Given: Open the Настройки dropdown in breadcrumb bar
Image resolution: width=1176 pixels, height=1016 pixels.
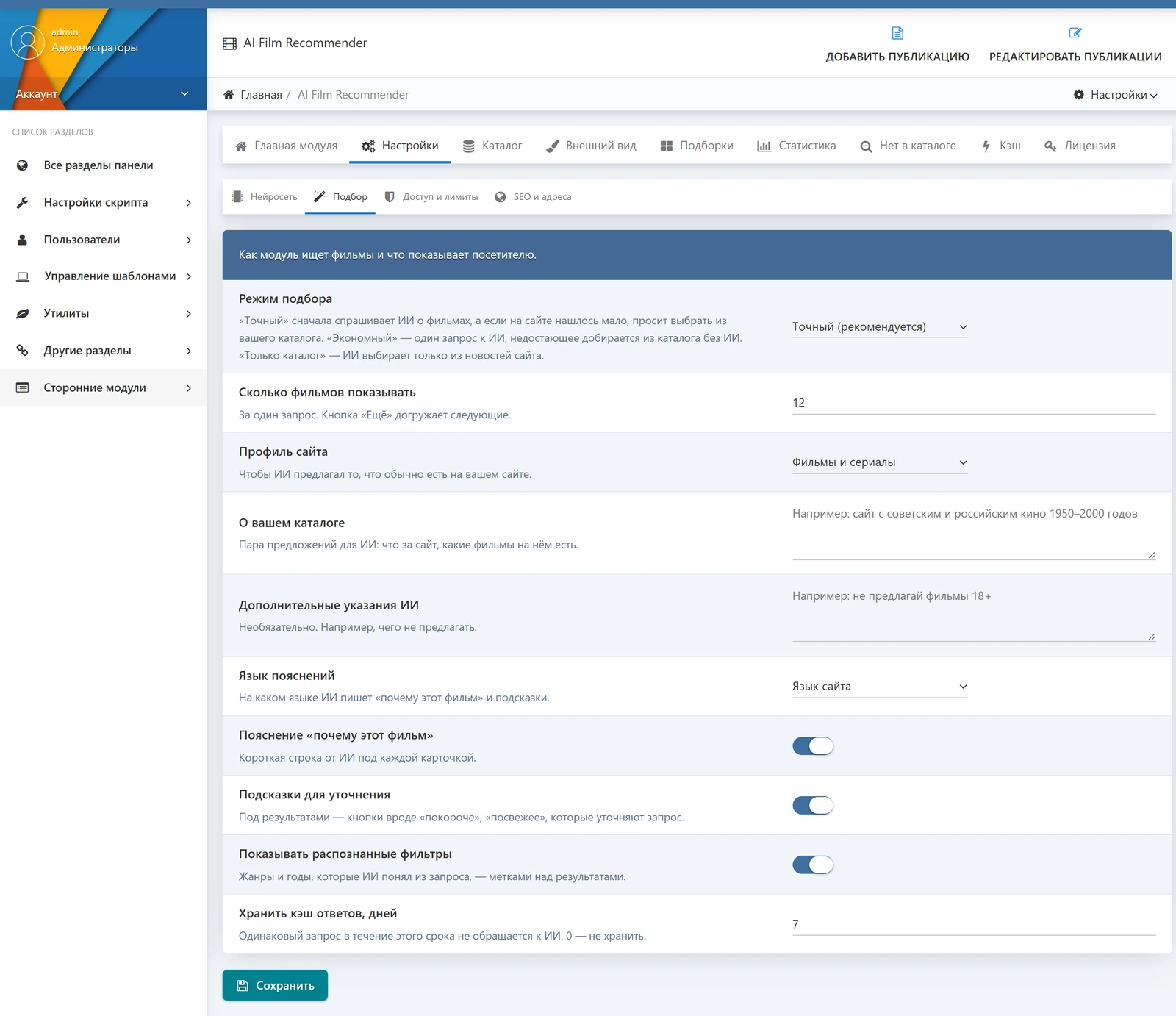Looking at the screenshot, I should [x=1116, y=95].
